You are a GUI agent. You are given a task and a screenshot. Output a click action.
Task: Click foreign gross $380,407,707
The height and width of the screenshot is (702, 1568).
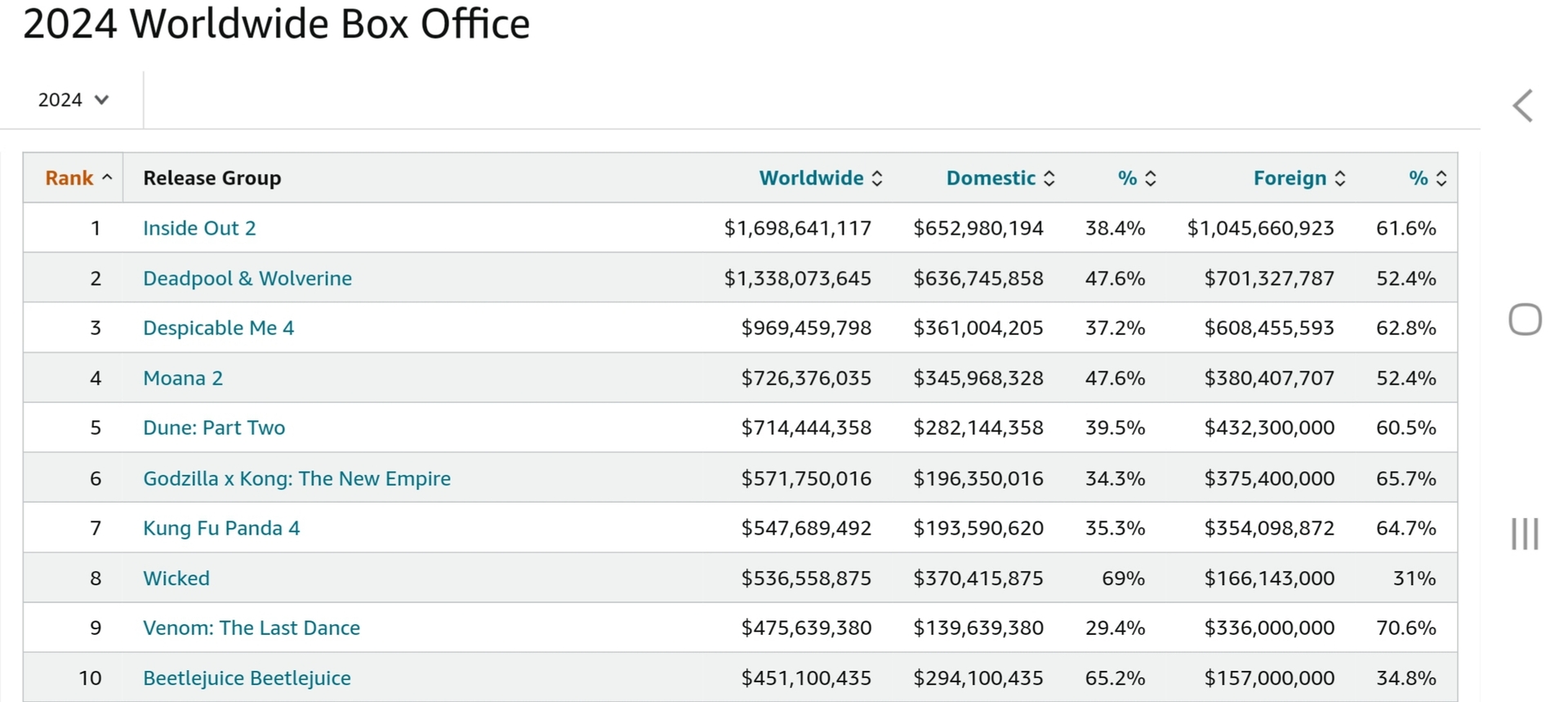tap(1269, 378)
